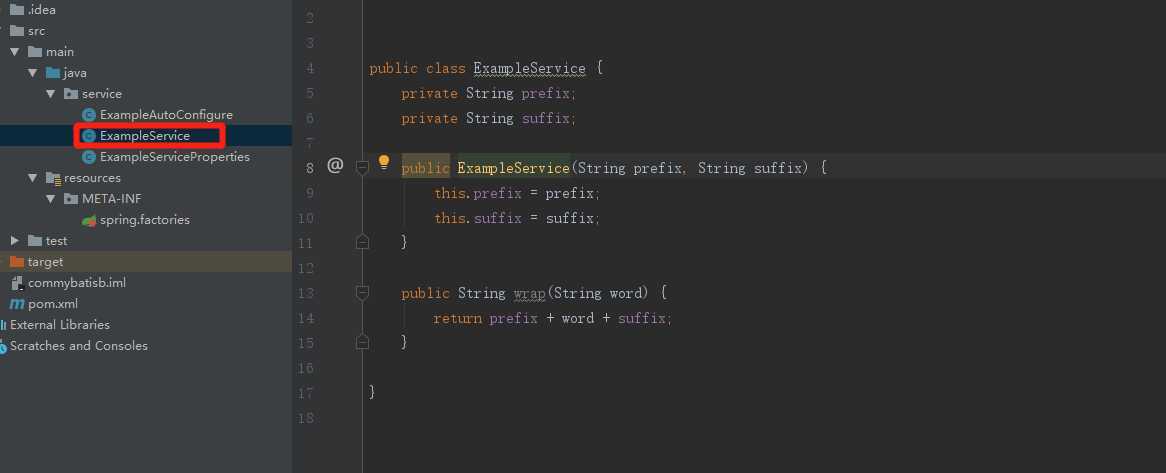
Task: Select External Libraries node
Action: point(60,325)
